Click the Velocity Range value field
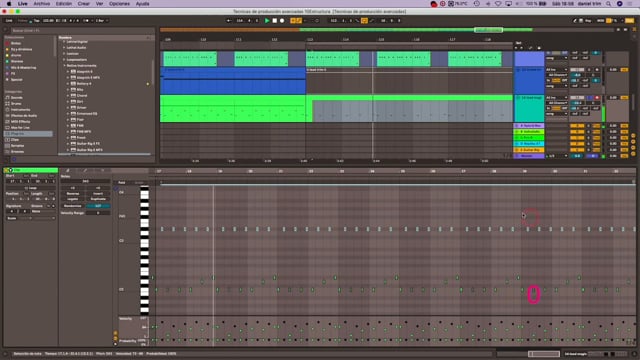The image size is (640, 360). pos(98,213)
